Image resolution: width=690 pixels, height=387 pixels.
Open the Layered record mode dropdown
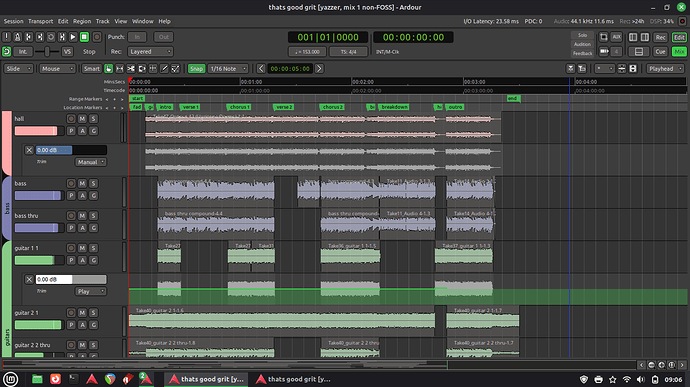(x=150, y=52)
